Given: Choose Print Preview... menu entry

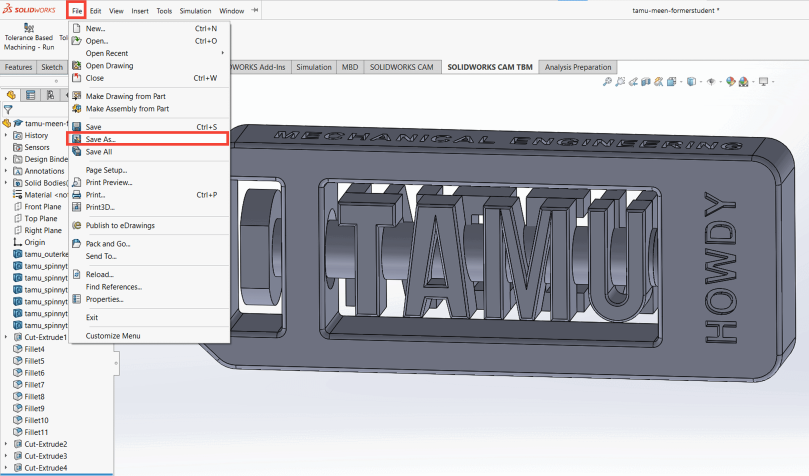Looking at the screenshot, I should tap(150, 182).
